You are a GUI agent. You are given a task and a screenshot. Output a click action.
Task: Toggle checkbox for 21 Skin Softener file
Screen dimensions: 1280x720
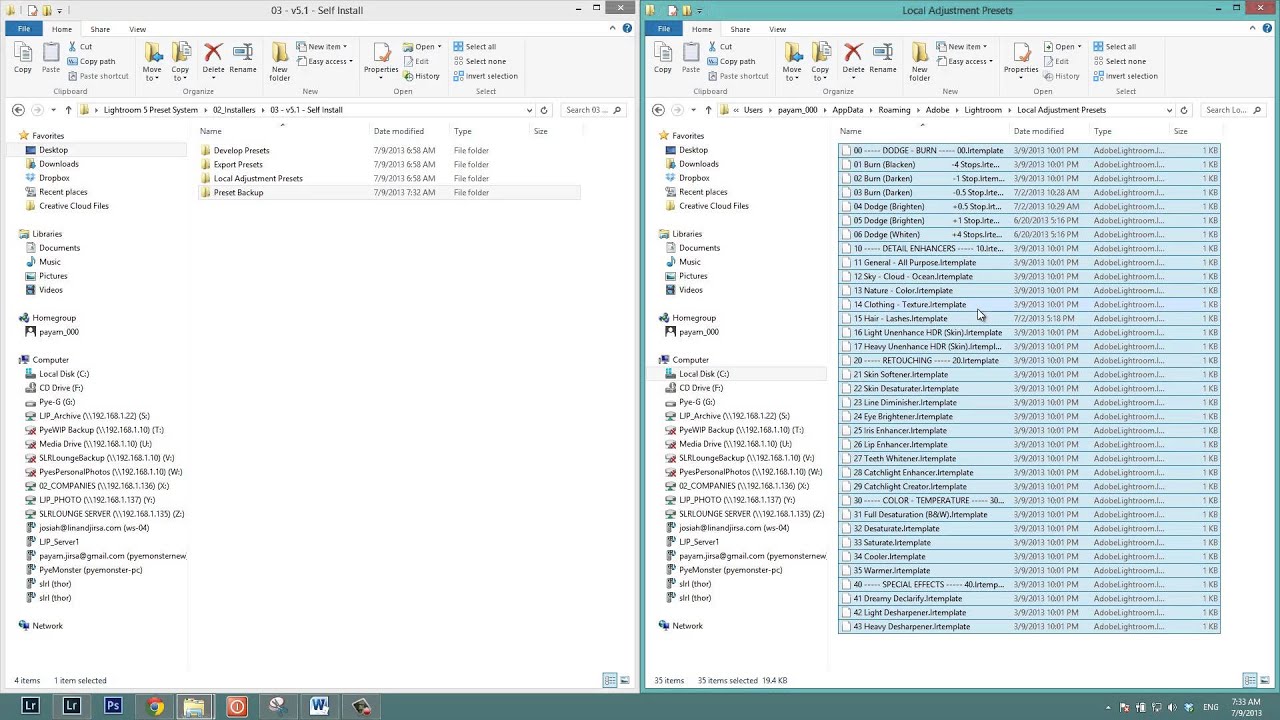tap(846, 375)
